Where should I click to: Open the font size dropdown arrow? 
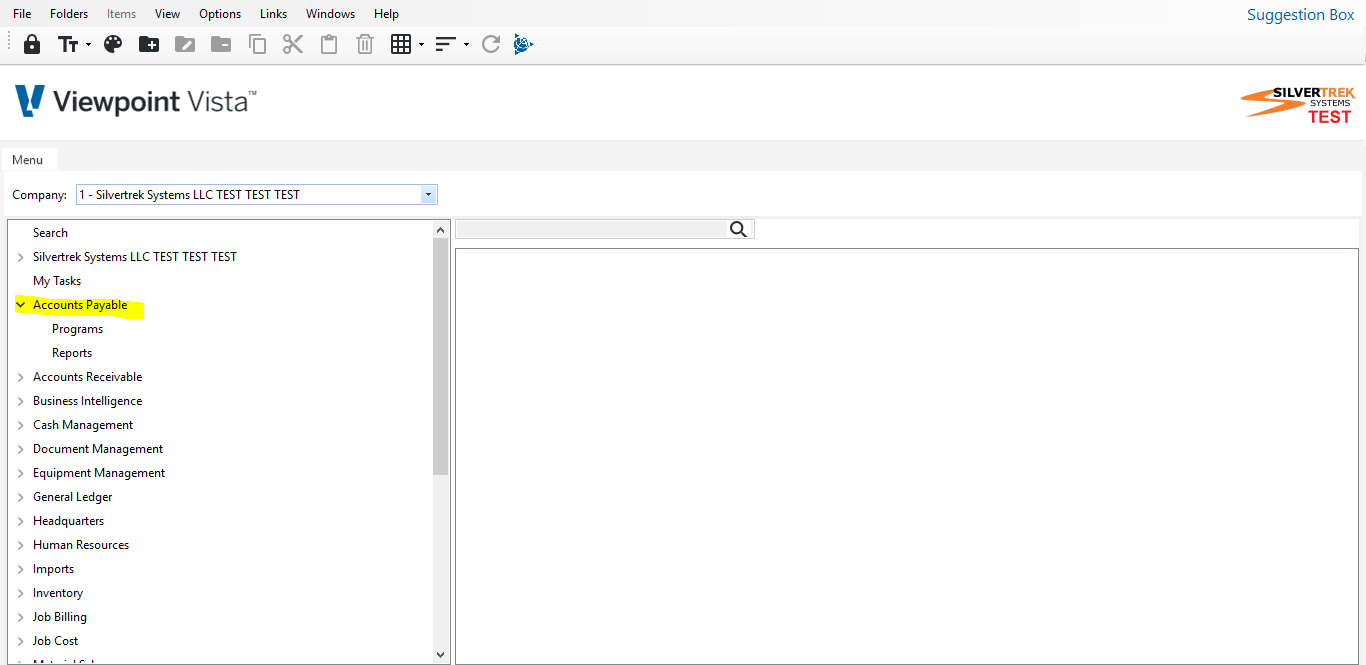[88, 45]
